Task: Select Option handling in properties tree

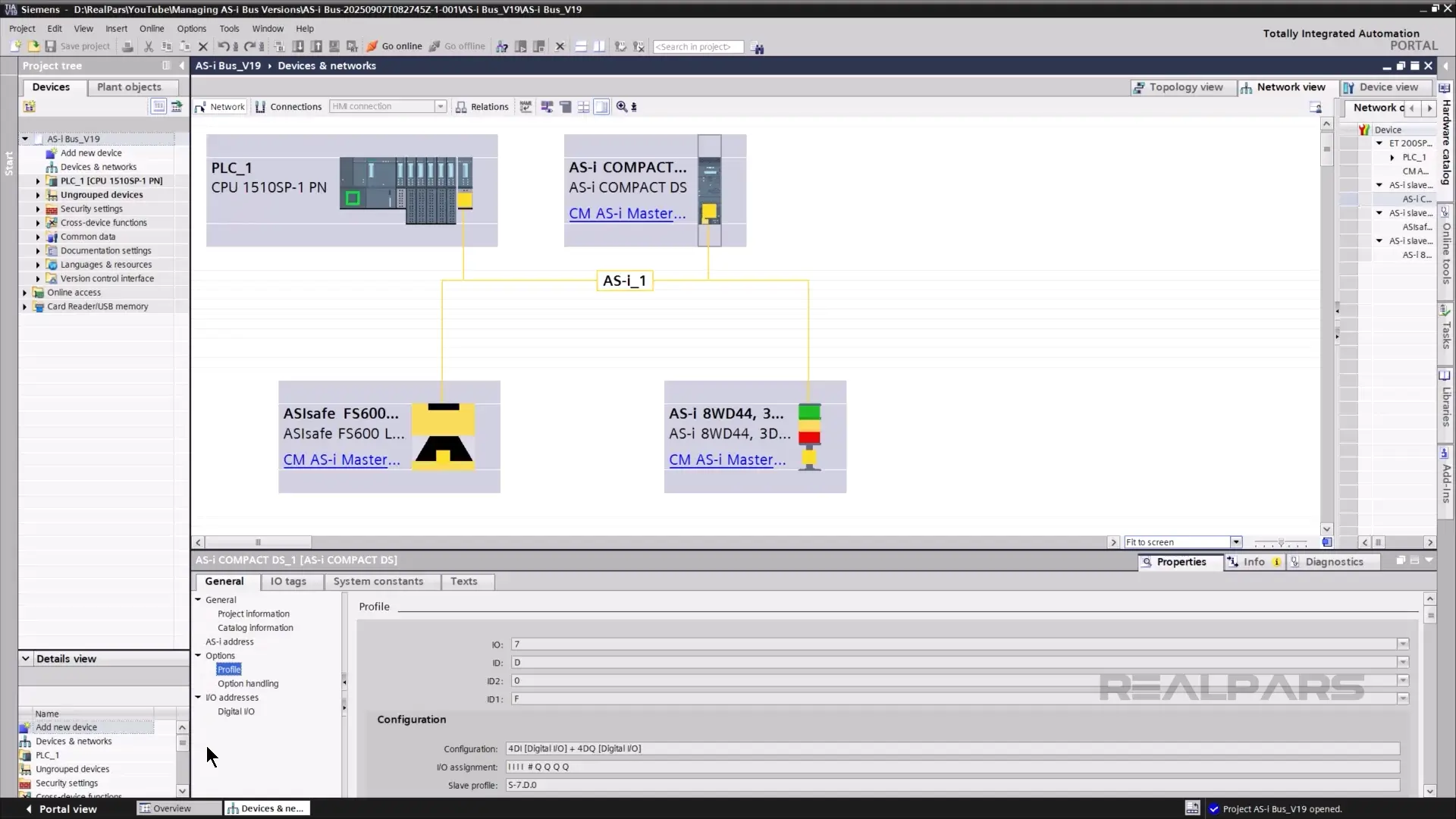Action: point(248,684)
